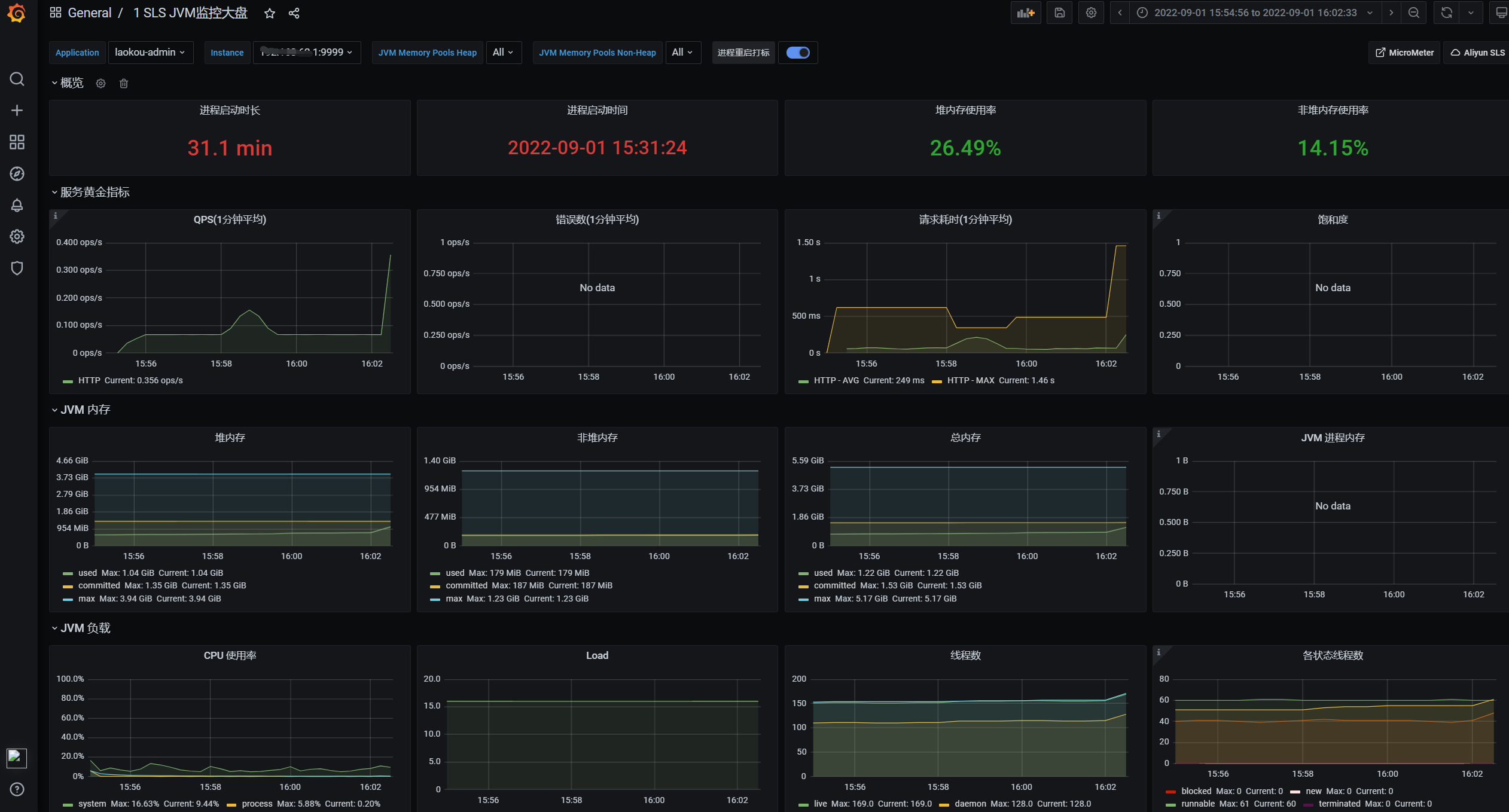This screenshot has width=1509, height=812.
Task: Toggle the 进程重启打标 switch
Action: tap(798, 53)
